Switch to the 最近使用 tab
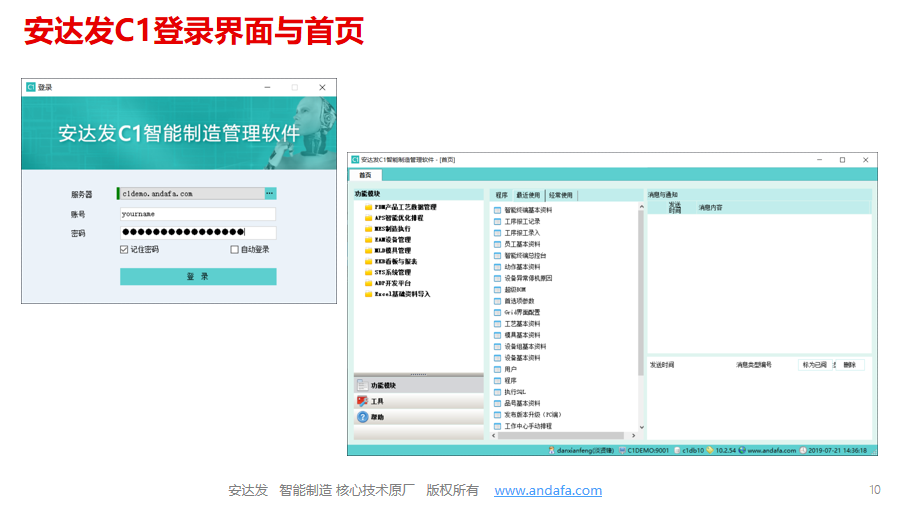This screenshot has width=907, height=509. pos(528,196)
